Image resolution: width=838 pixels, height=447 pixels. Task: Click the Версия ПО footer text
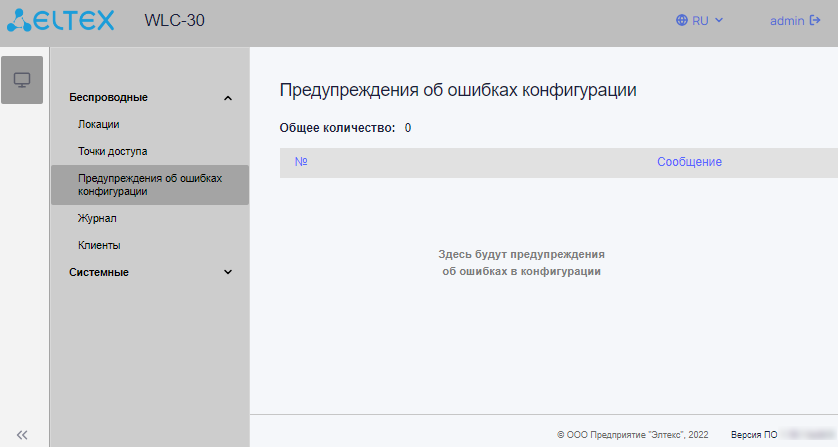coord(754,435)
